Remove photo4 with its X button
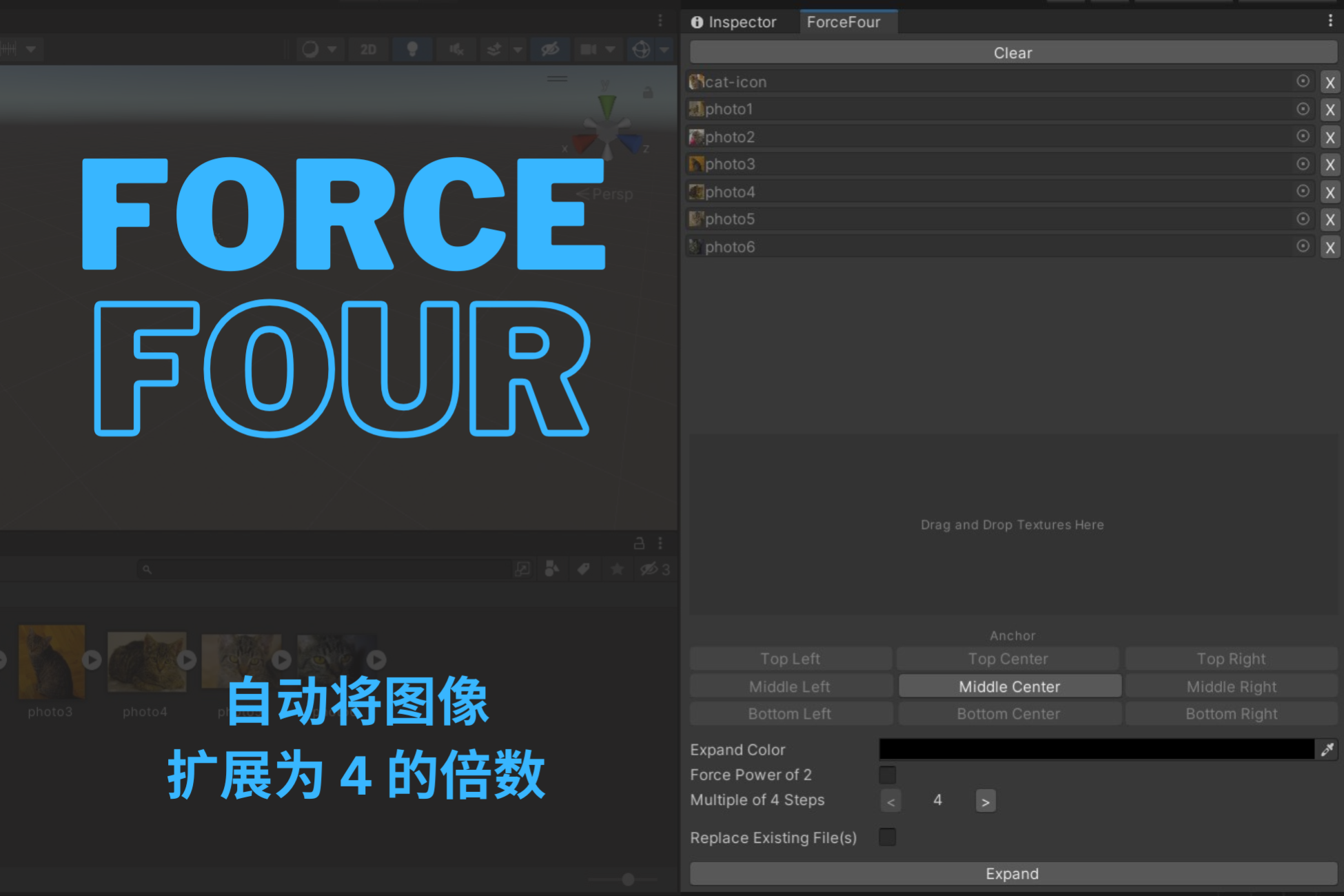 pos(1330,192)
